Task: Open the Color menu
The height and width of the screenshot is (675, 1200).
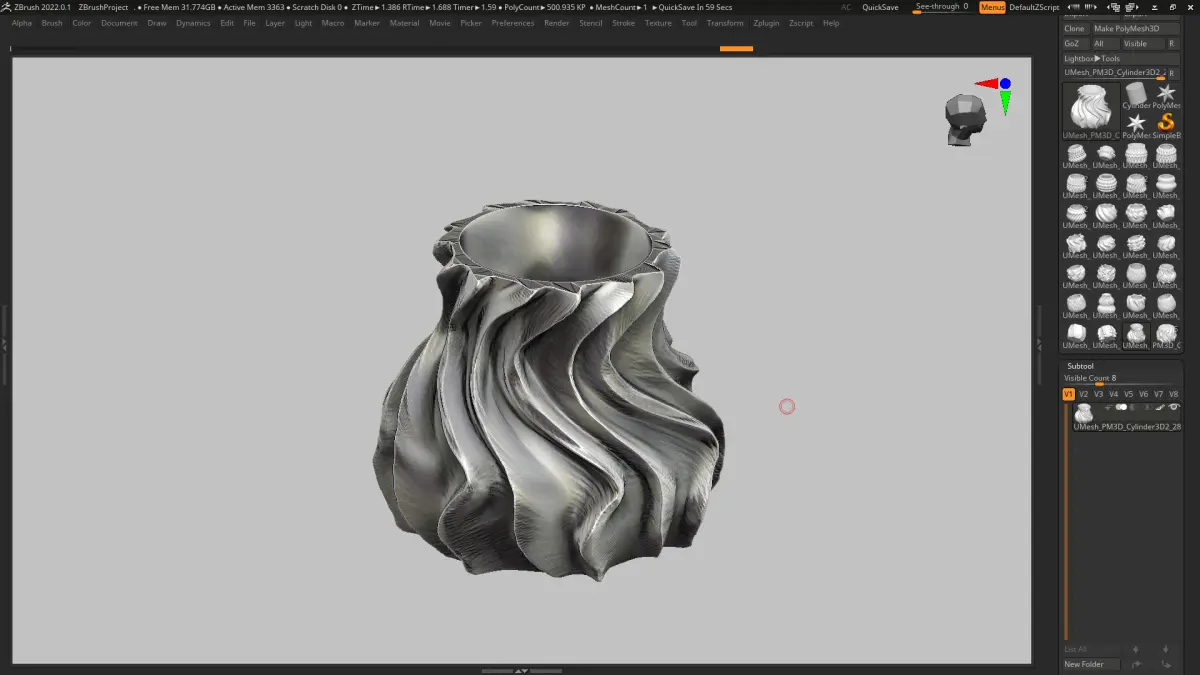Action: [x=82, y=23]
